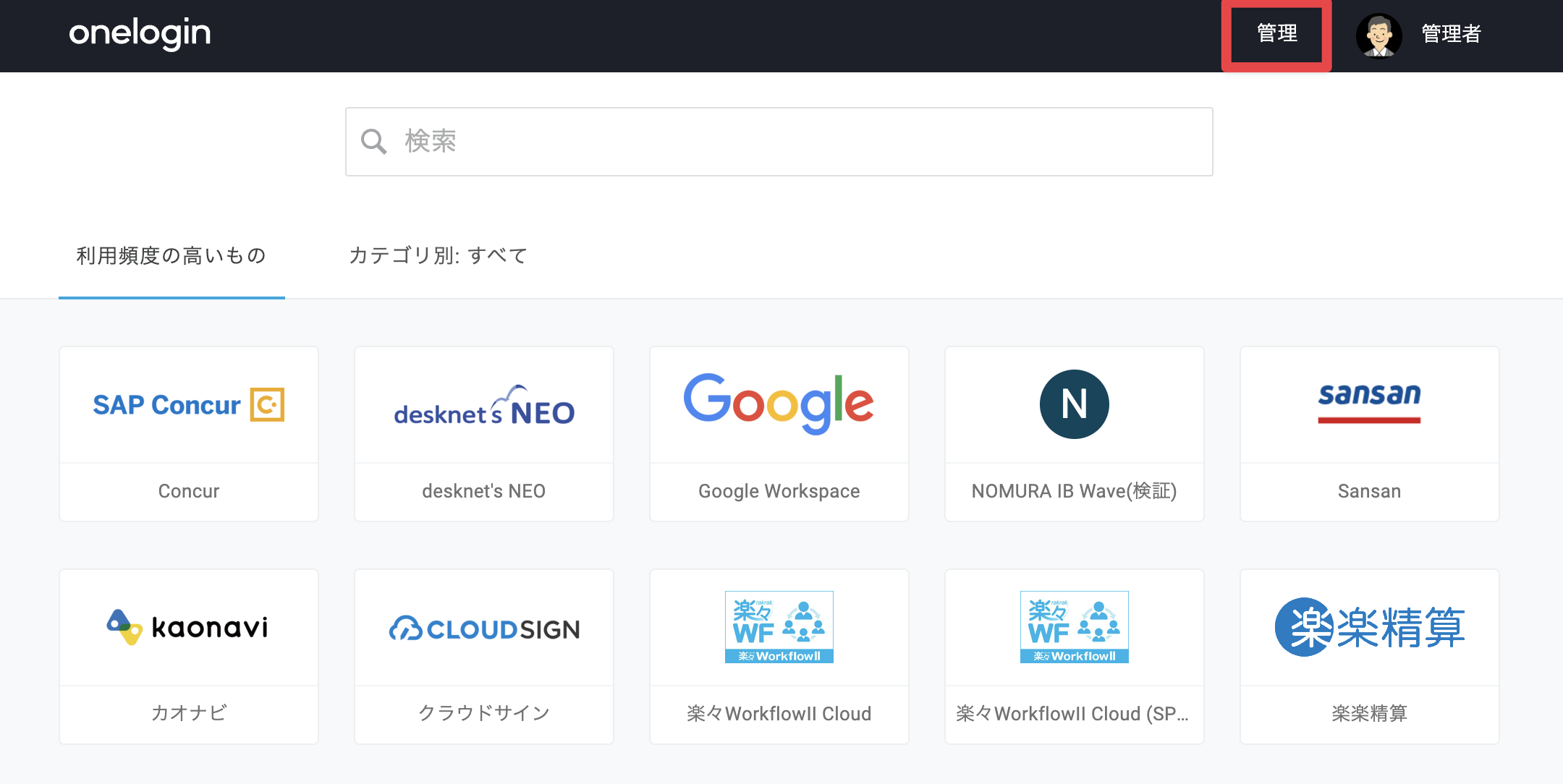Open the 管理 menu in header
Screen dimensions: 1563x784
[1277, 33]
